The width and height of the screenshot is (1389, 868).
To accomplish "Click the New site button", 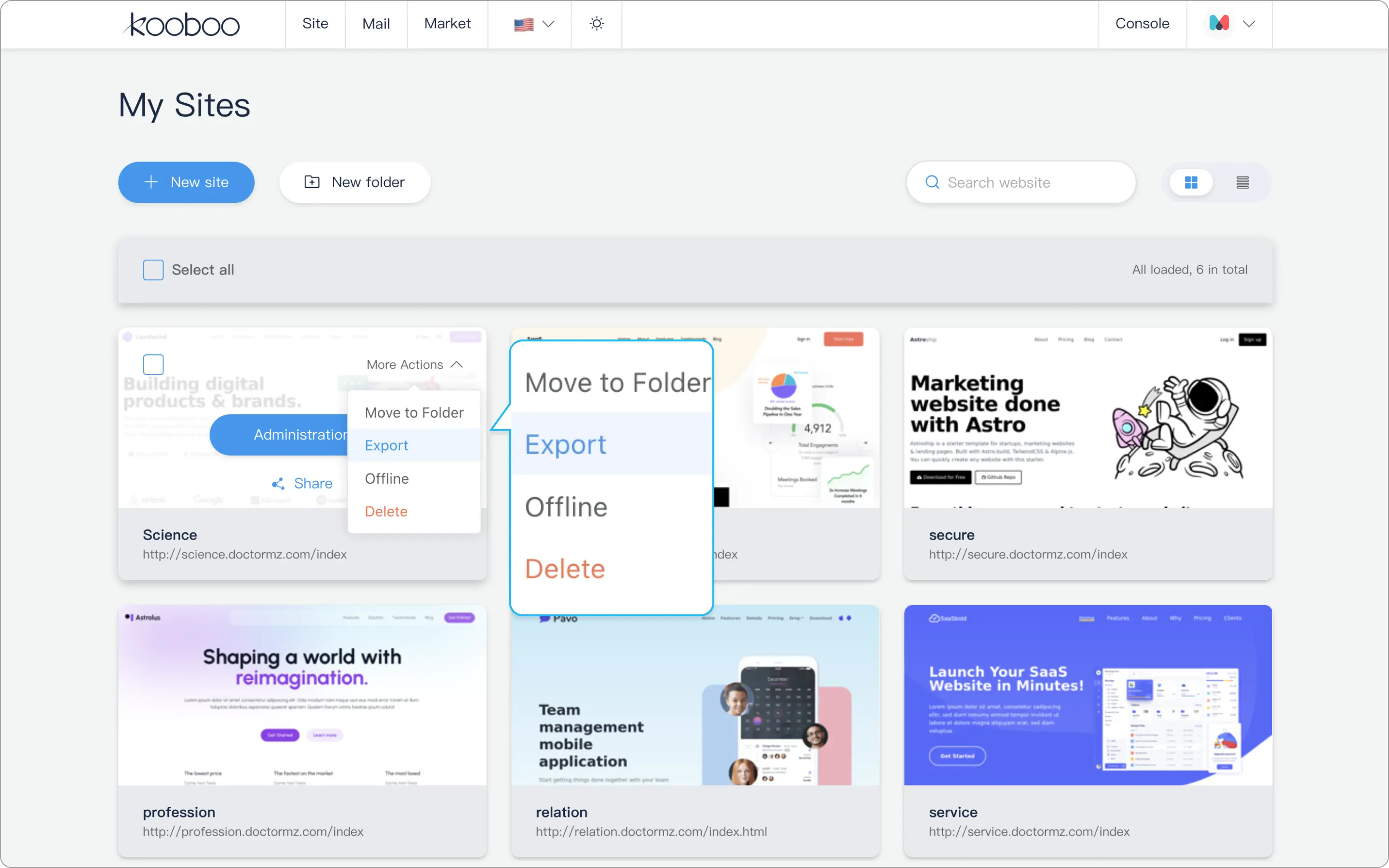I will click(186, 183).
